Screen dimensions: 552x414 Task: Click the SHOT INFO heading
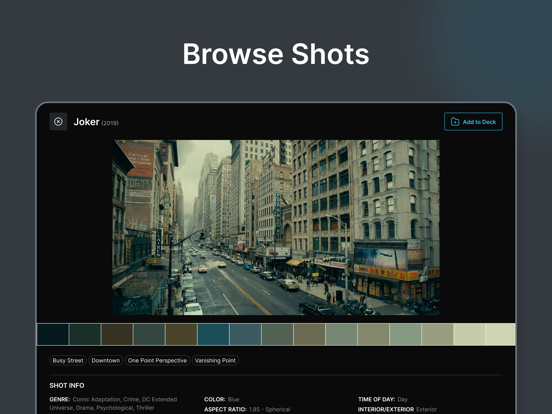[x=67, y=385]
